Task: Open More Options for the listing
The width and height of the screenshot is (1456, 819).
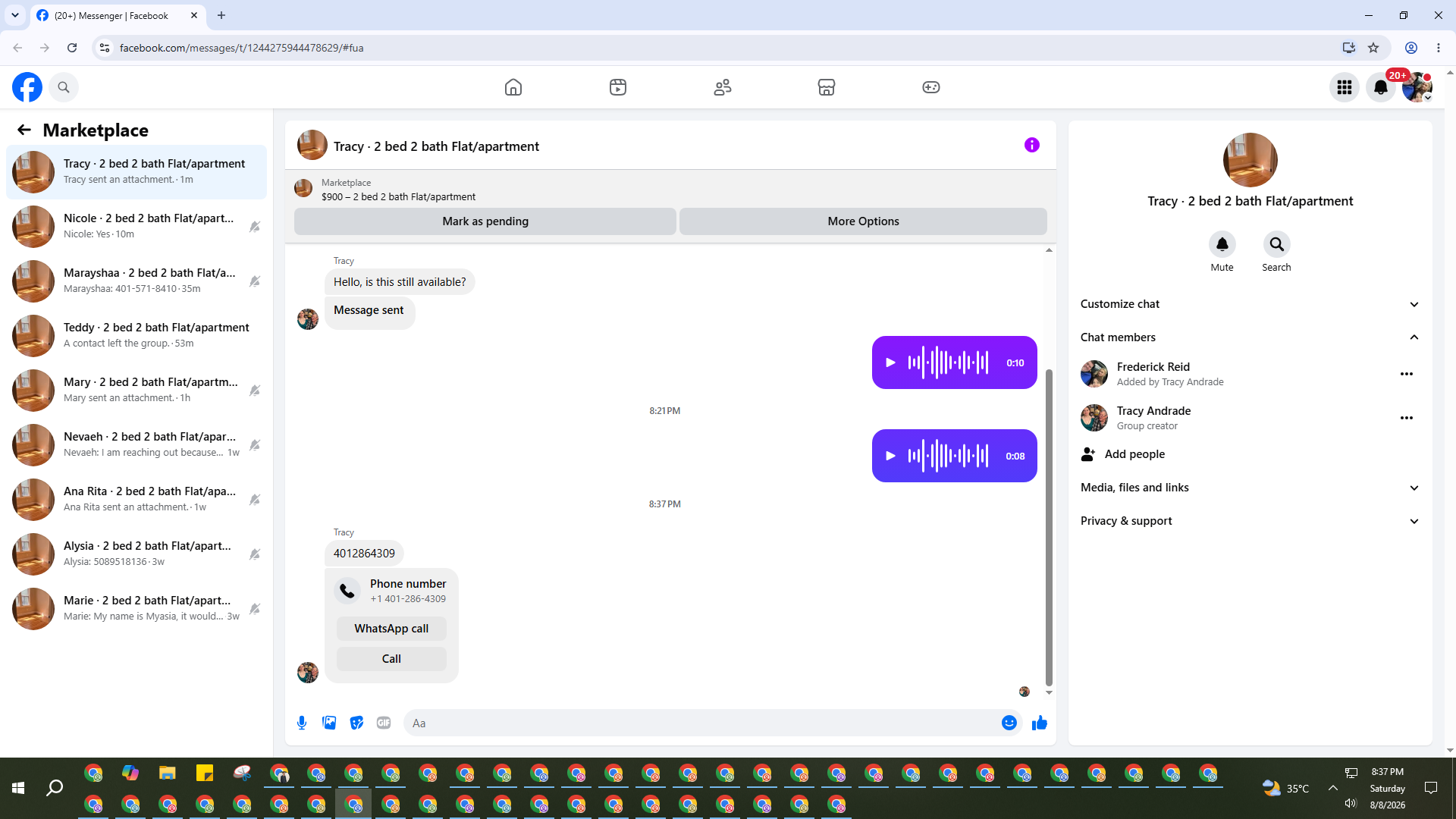Action: (x=863, y=221)
